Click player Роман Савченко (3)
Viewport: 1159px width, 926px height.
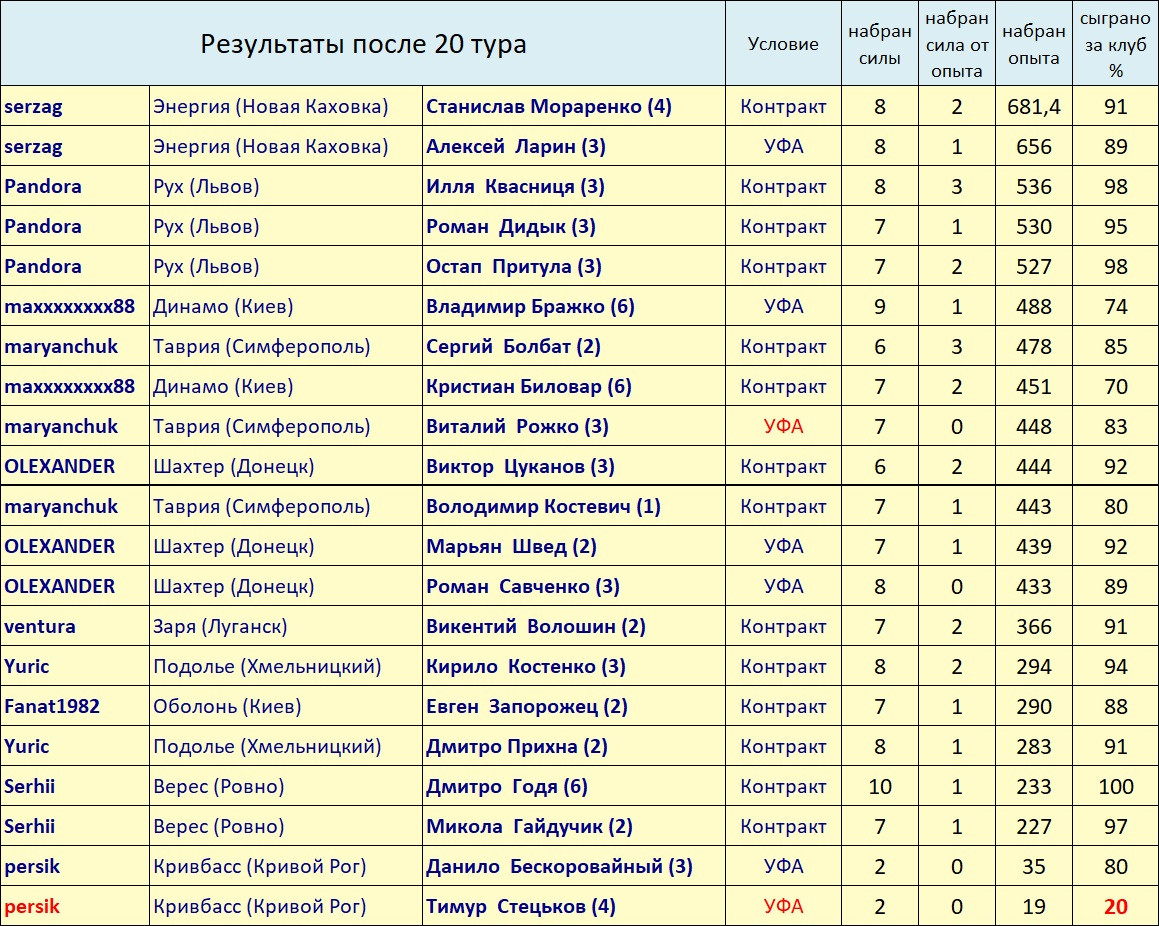(523, 586)
